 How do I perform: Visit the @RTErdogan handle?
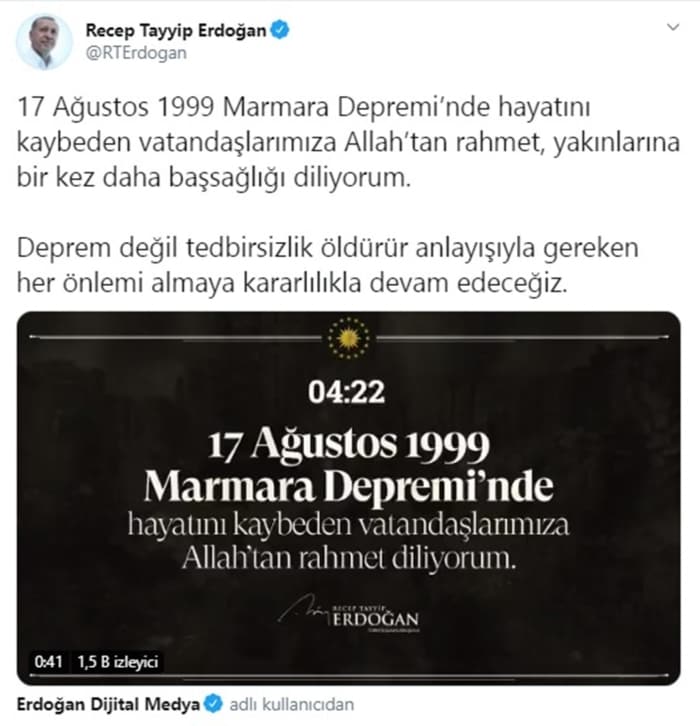pos(136,53)
